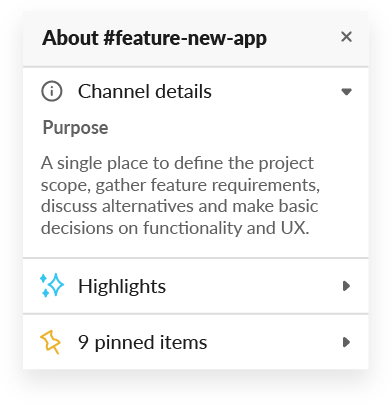Screen dimensions: 392x404
Task: Click the info icon beside Channel details
Action: click(x=52, y=91)
